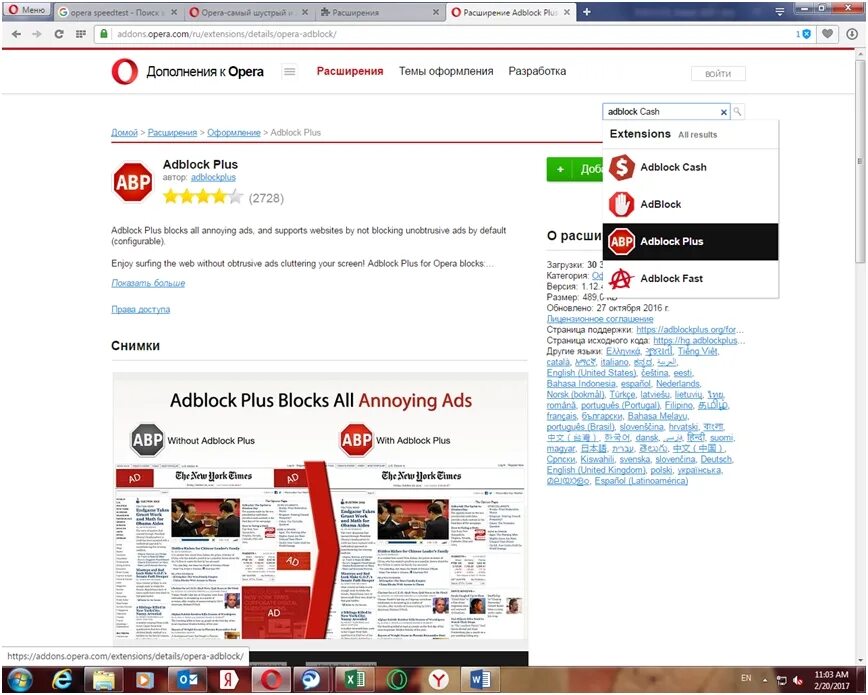The height and width of the screenshot is (695, 868).
Task: Select AdBlock search suggestion
Action: click(x=690, y=204)
